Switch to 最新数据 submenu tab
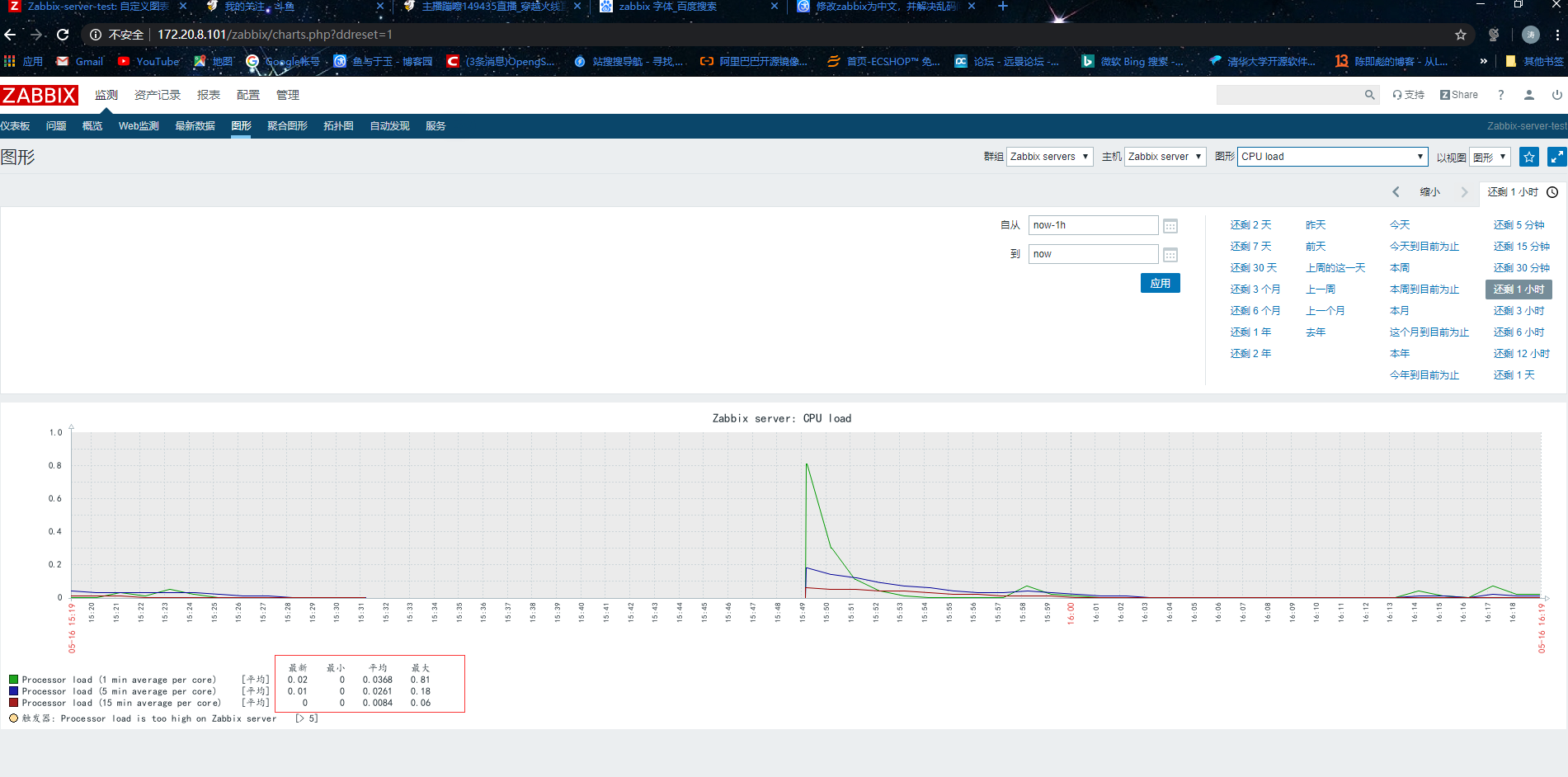The image size is (1568, 777). pyautogui.click(x=195, y=126)
